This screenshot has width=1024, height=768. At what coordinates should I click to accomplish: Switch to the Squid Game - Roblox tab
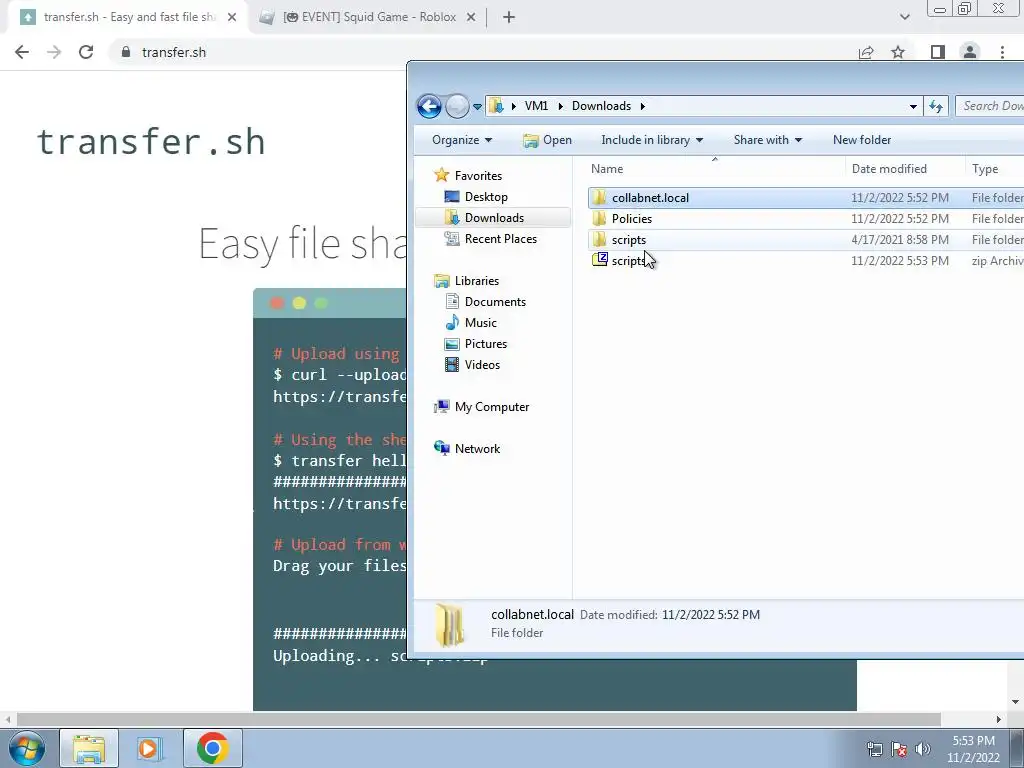pos(369,17)
